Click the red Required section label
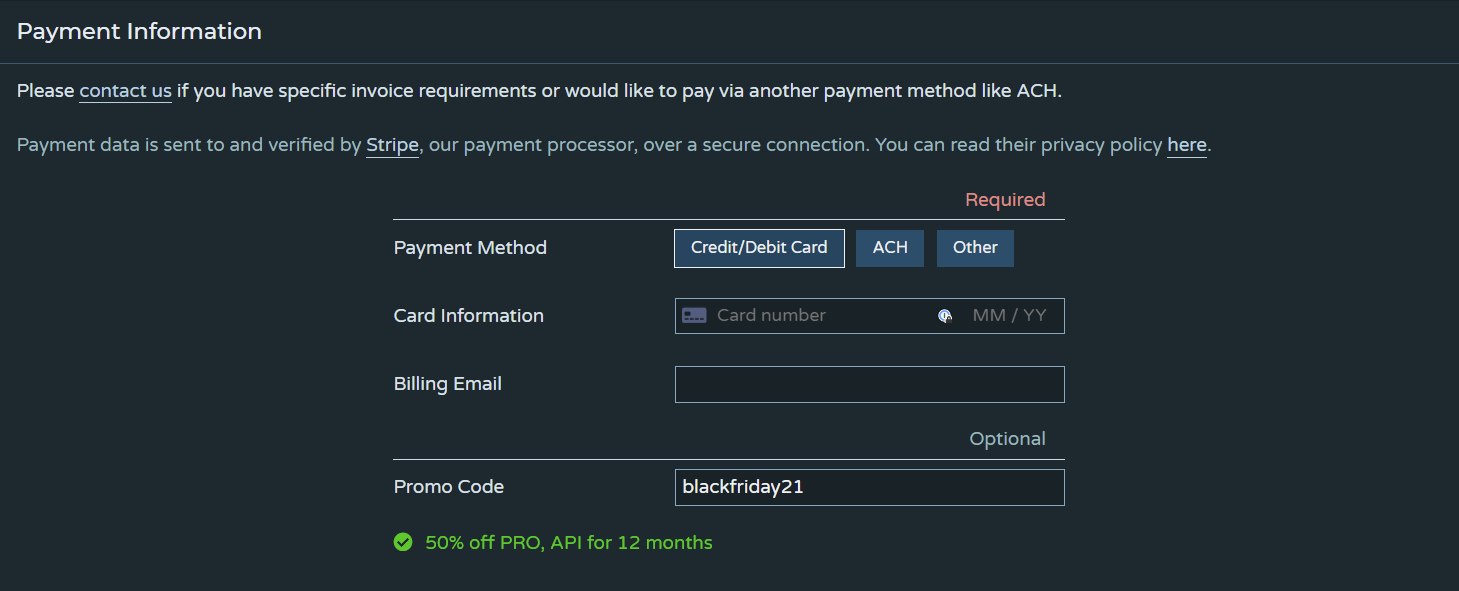 (x=1005, y=200)
